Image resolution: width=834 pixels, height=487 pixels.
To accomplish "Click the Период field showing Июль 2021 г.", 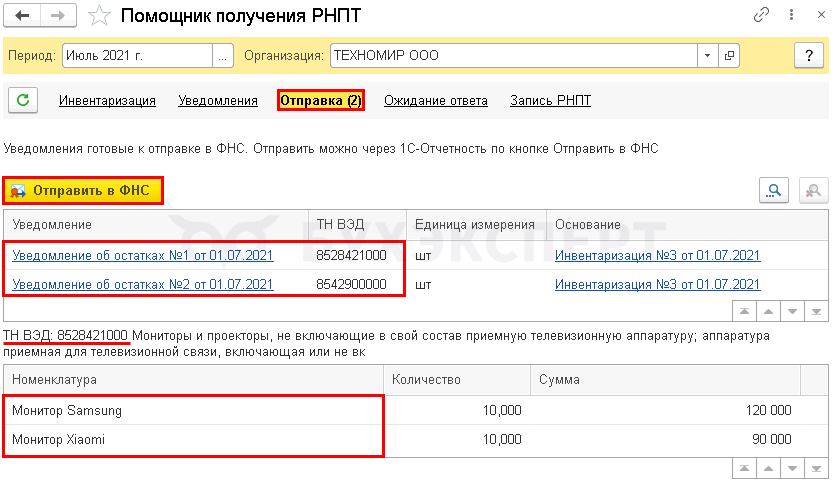I will point(137,55).
